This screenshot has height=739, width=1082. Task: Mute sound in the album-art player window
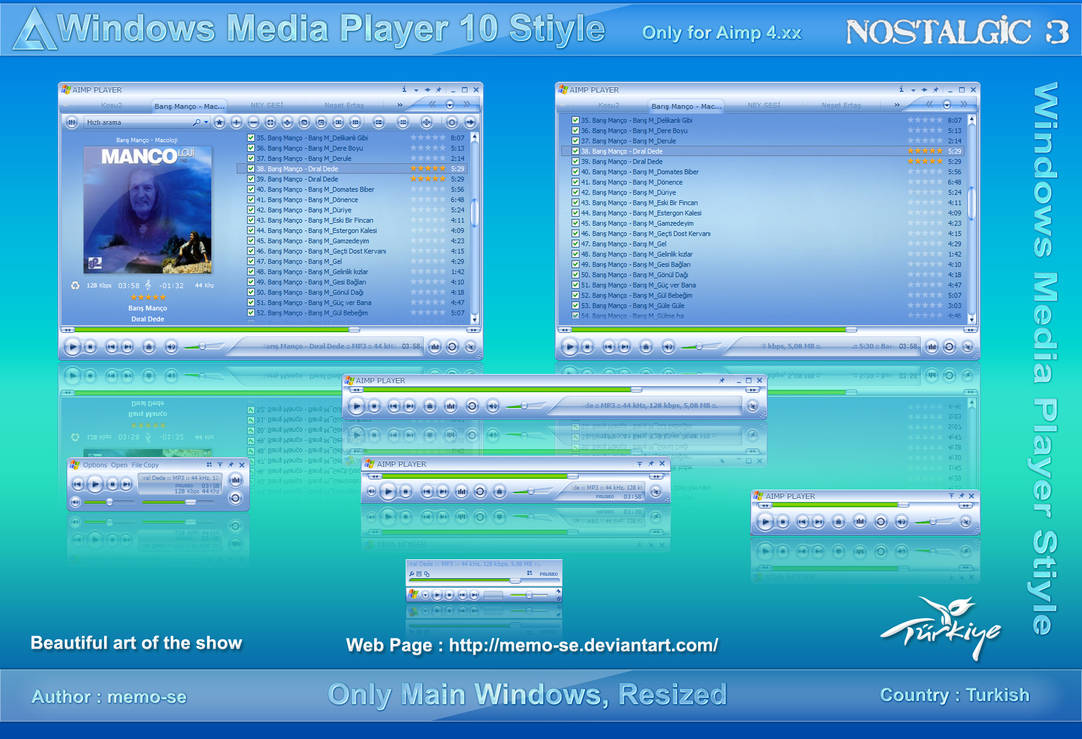(171, 347)
